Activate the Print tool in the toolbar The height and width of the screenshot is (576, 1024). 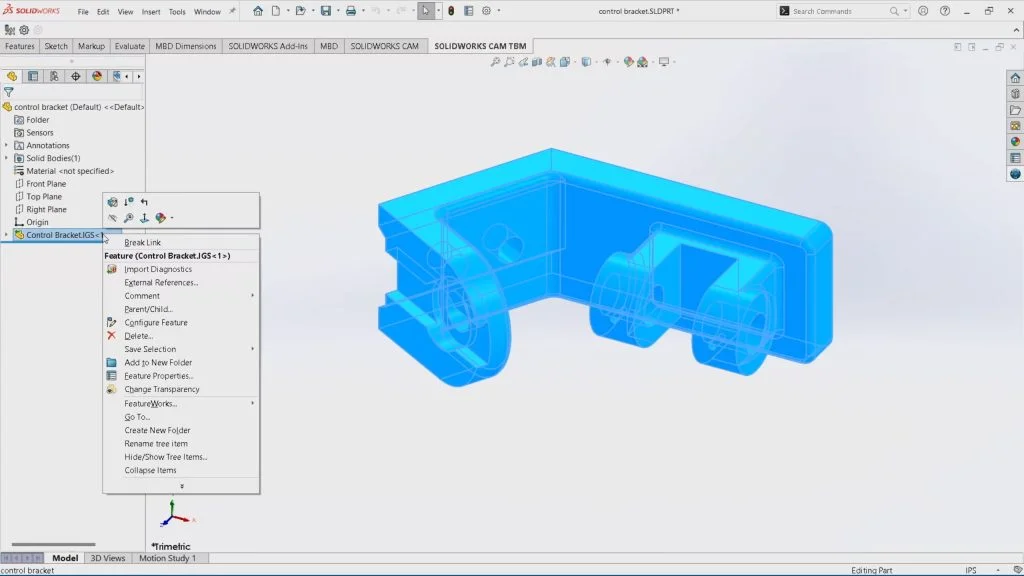[x=350, y=10]
